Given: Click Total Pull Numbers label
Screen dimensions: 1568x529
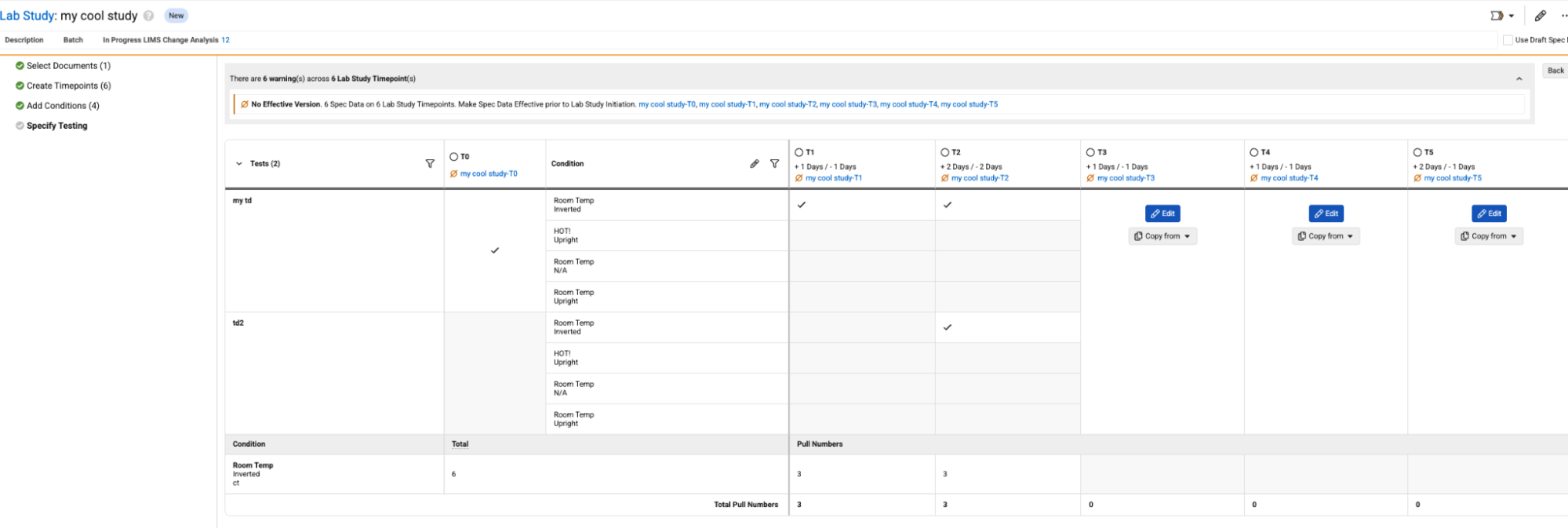Looking at the screenshot, I should point(746,505).
